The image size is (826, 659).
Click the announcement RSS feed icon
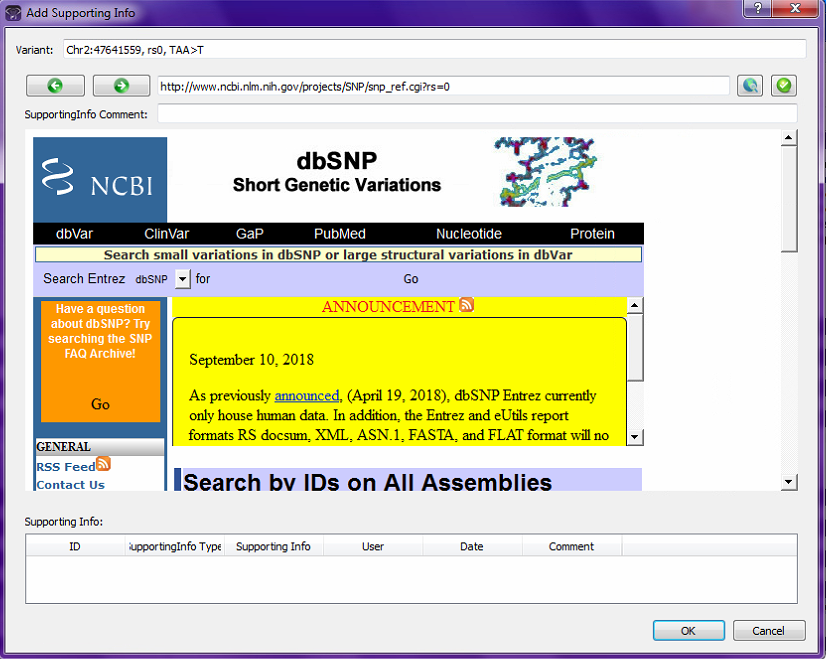pyautogui.click(x=467, y=304)
